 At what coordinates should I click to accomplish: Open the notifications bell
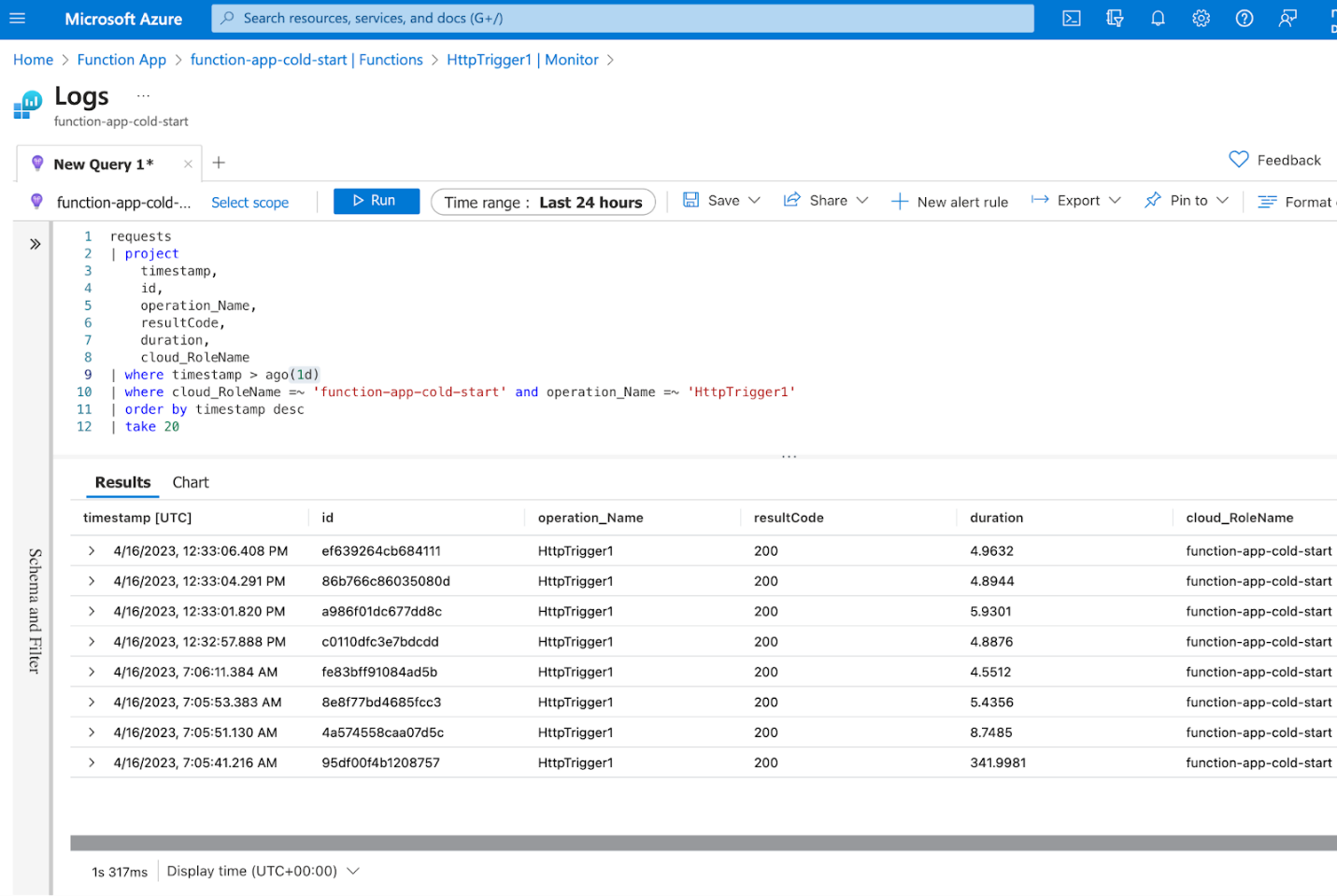(x=1158, y=19)
